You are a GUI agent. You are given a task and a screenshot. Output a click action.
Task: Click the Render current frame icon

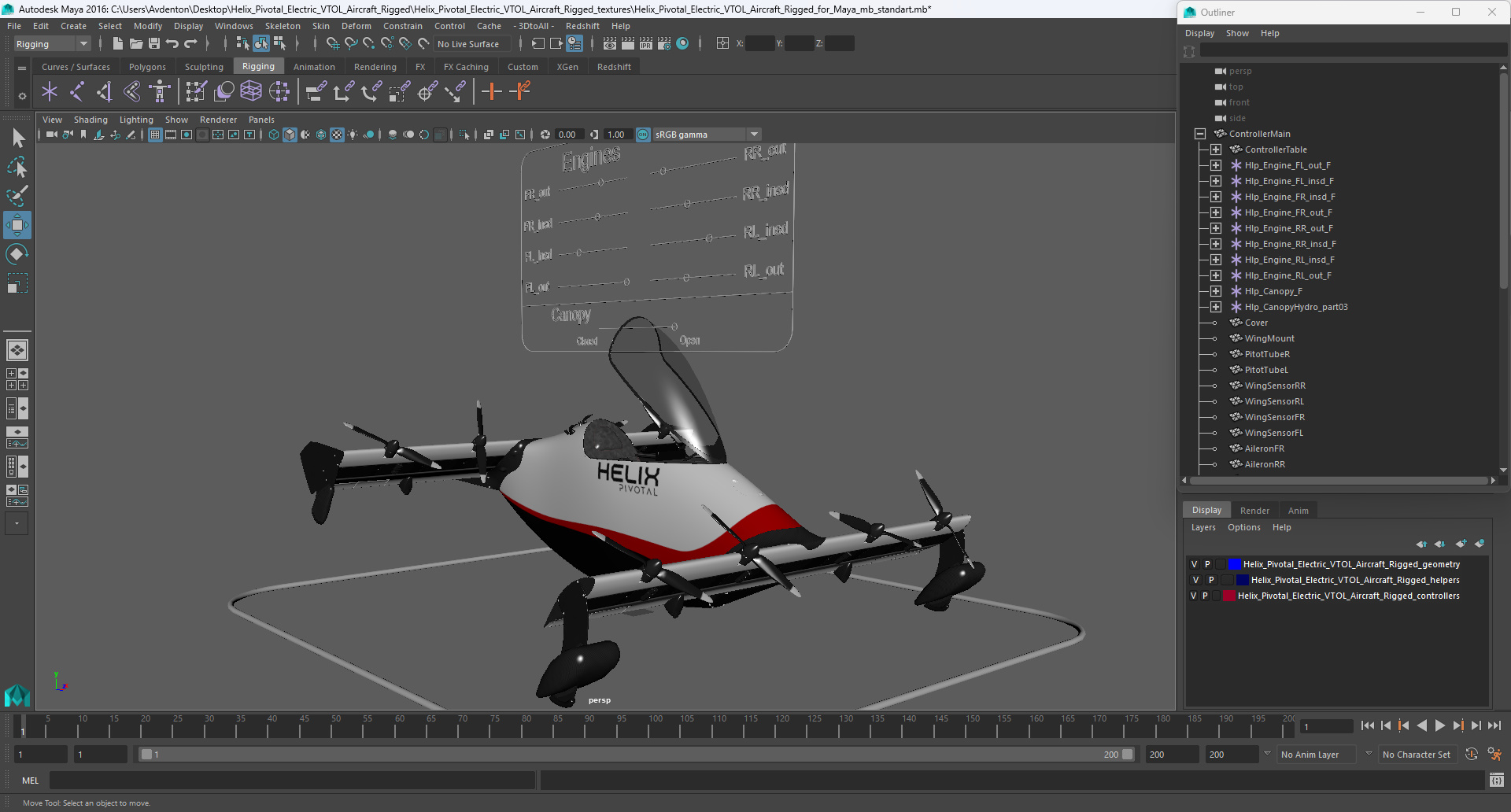pos(627,44)
